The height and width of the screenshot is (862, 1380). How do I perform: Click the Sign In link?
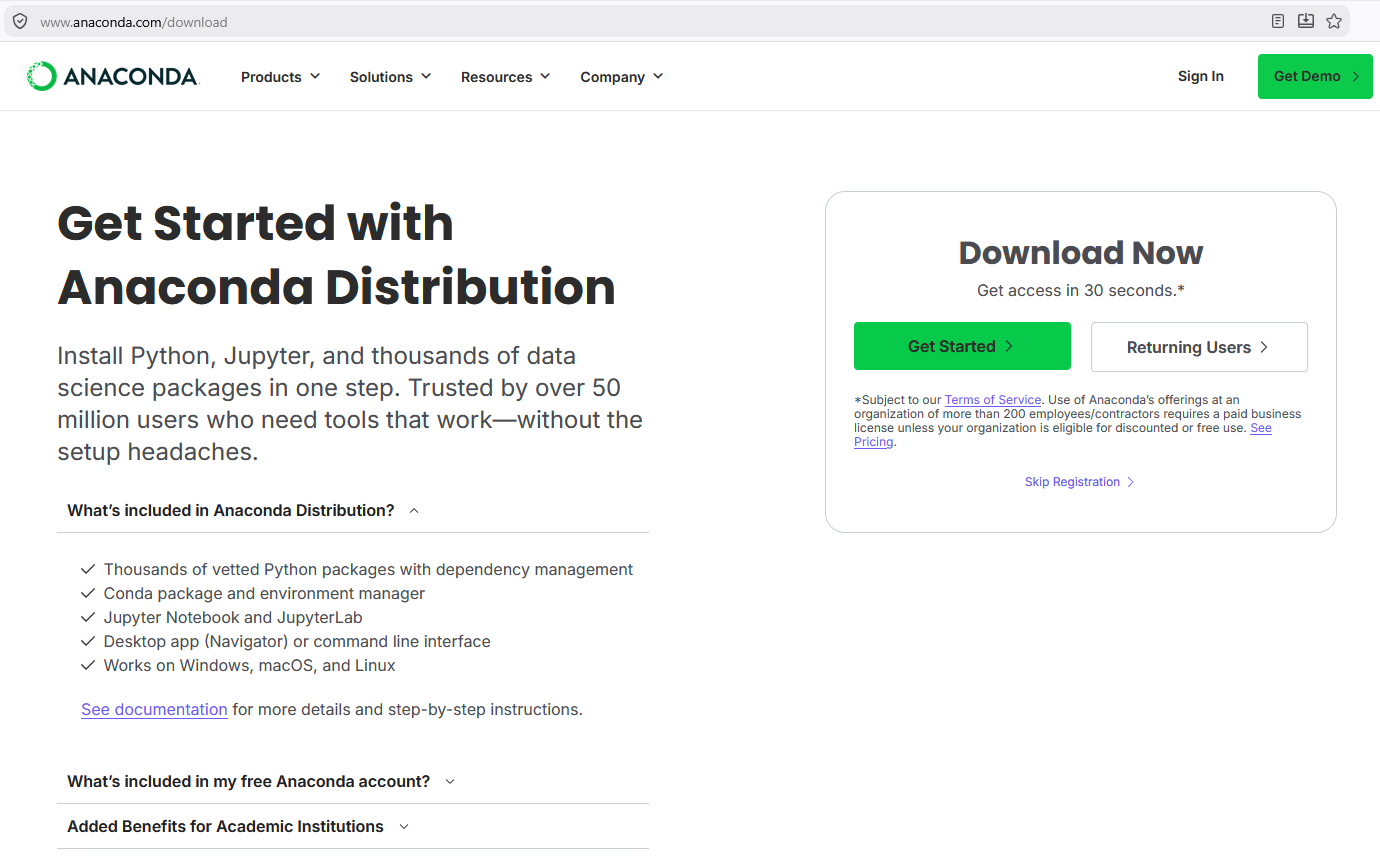click(x=1201, y=76)
